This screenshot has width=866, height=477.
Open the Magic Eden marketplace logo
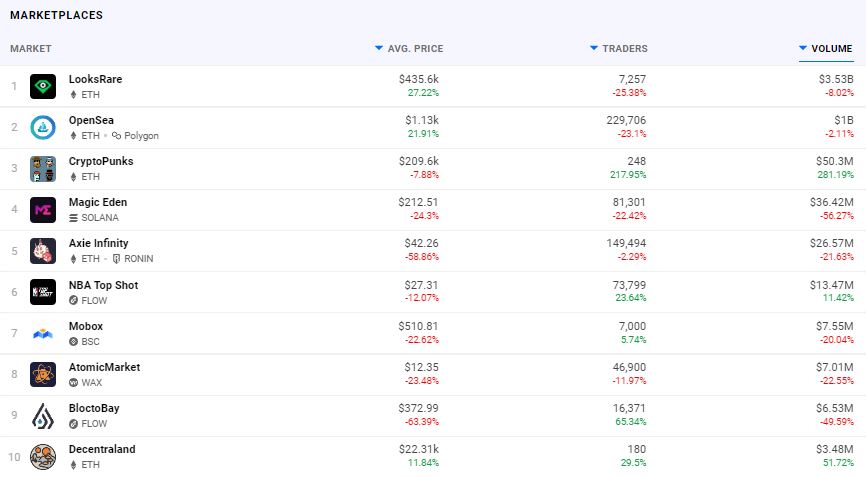point(43,210)
